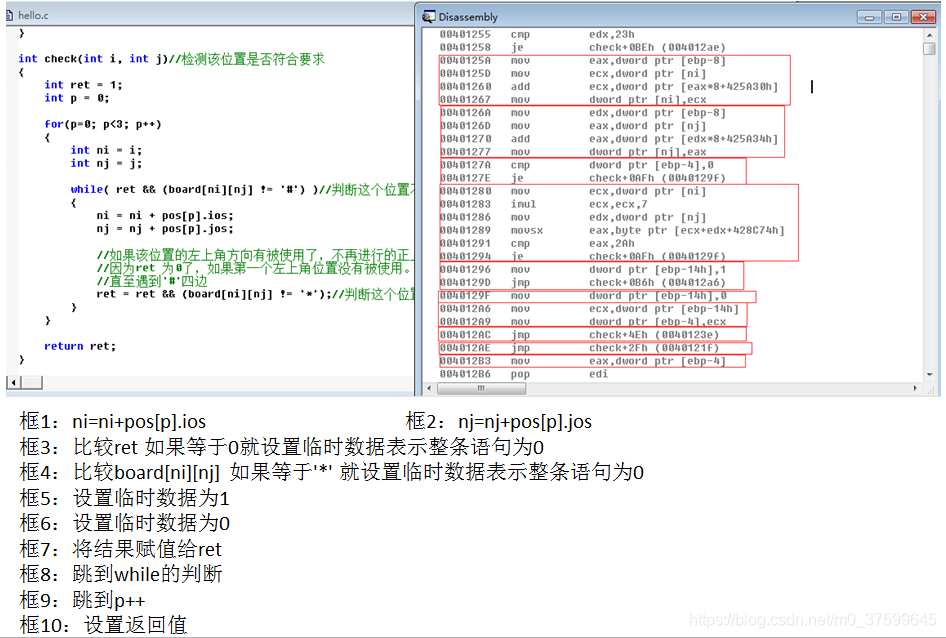Screen dimensions: 946x638
Task: Click jmp instruction at address 004012AC
Action: tap(579, 335)
